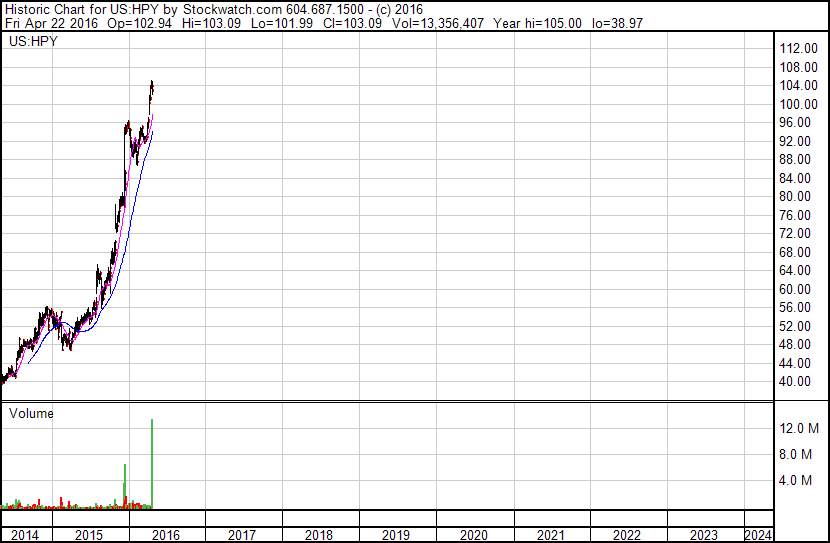Click the Op=102.94 open price value
The width and height of the screenshot is (830, 543).
[139, 23]
